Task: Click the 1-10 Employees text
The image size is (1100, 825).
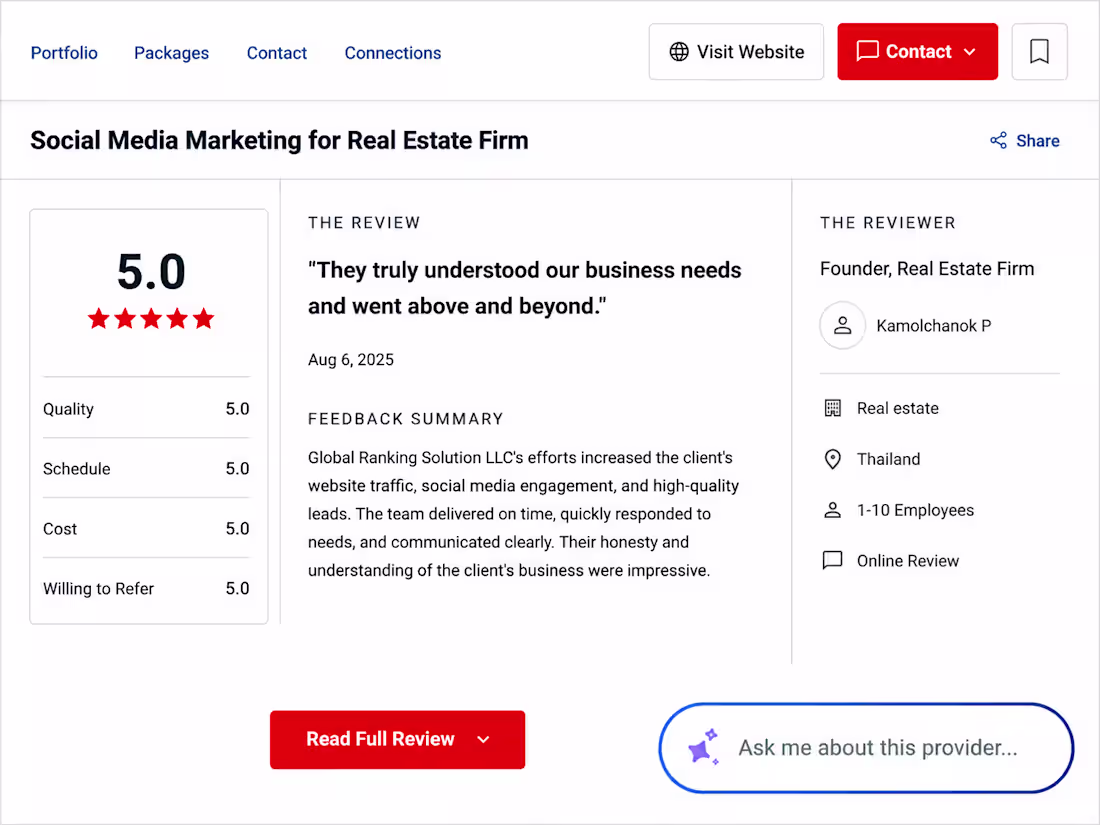Action: click(915, 510)
